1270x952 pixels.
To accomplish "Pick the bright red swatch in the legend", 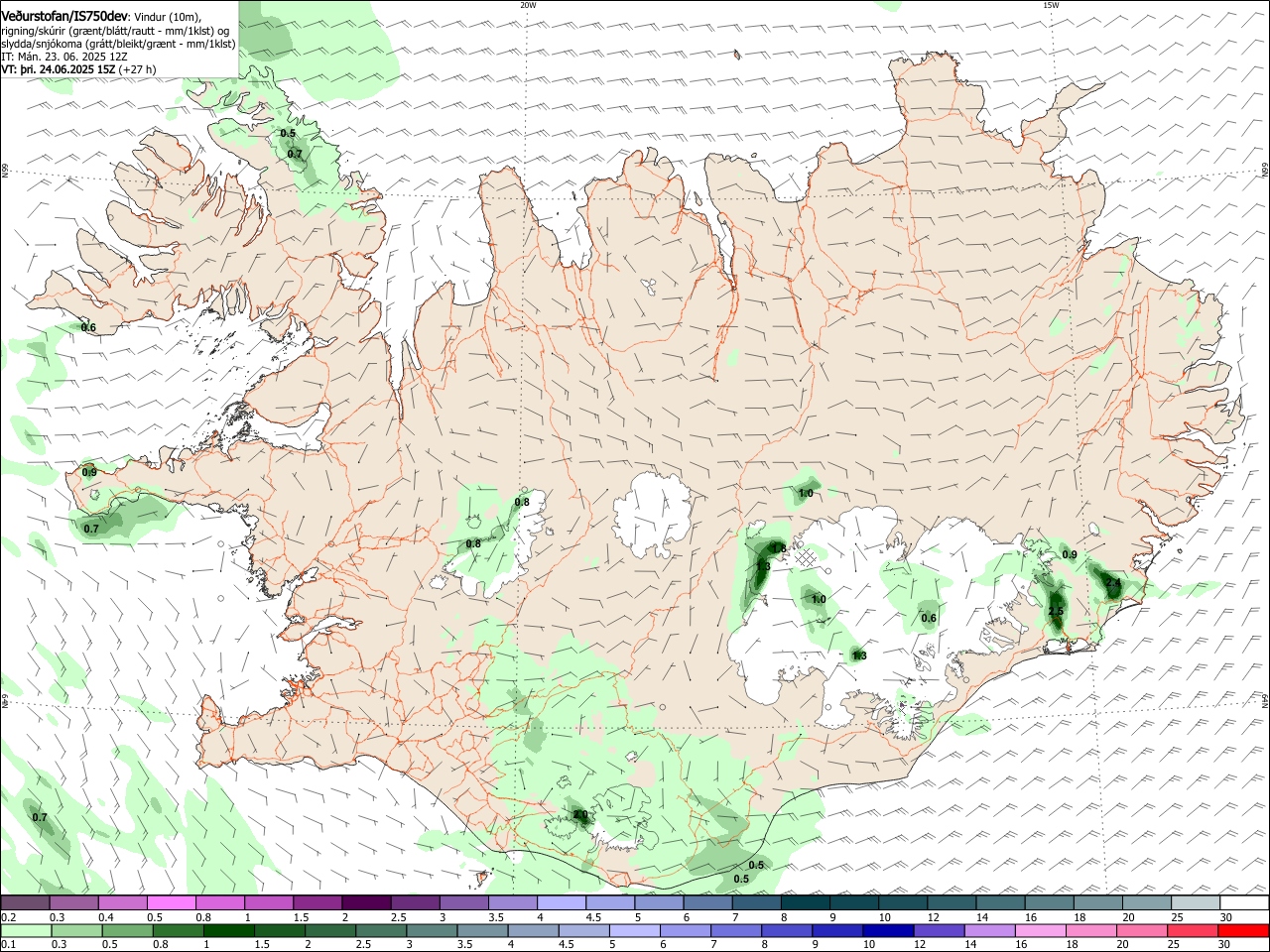I will (1244, 931).
